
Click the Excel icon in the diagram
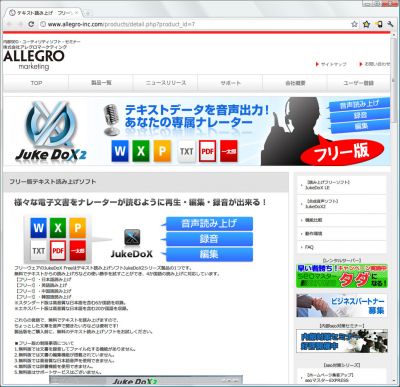[58, 228]
